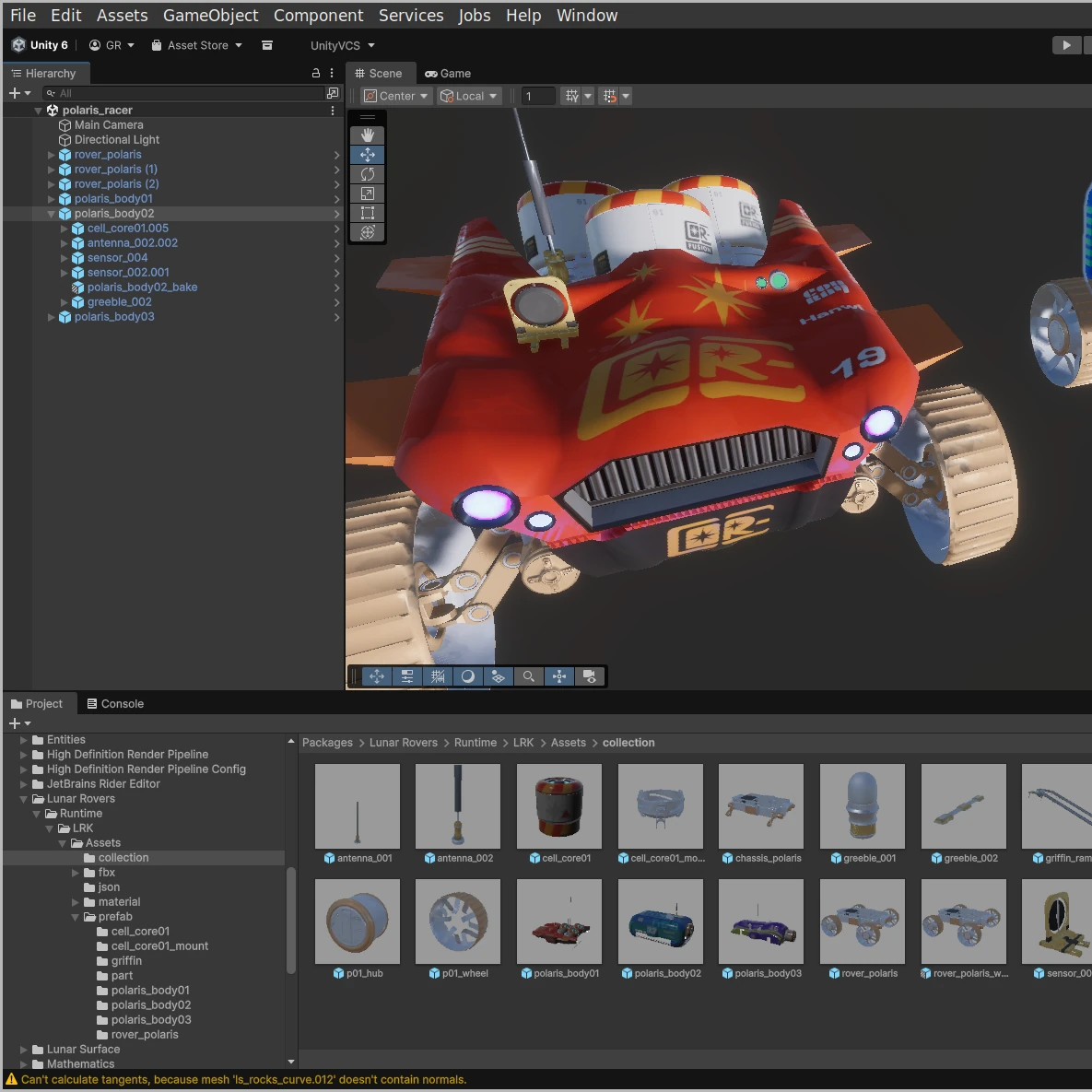Viewport: 1092px width, 1092px height.
Task: Open the Local handle rotation dropdown
Action: point(469,96)
